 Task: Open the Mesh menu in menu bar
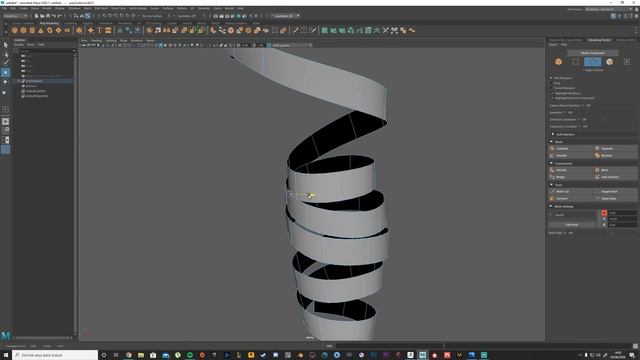coord(87,8)
